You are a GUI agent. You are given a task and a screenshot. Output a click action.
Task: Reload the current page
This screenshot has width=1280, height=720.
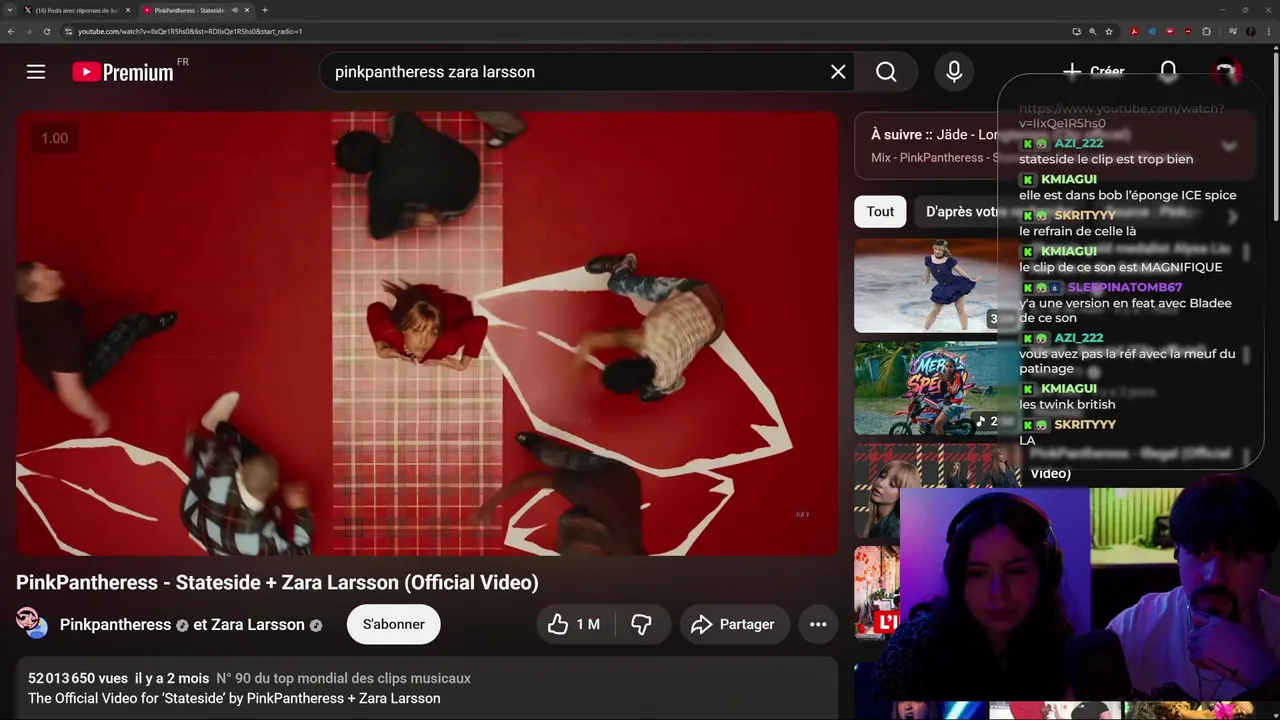pyautogui.click(x=47, y=31)
